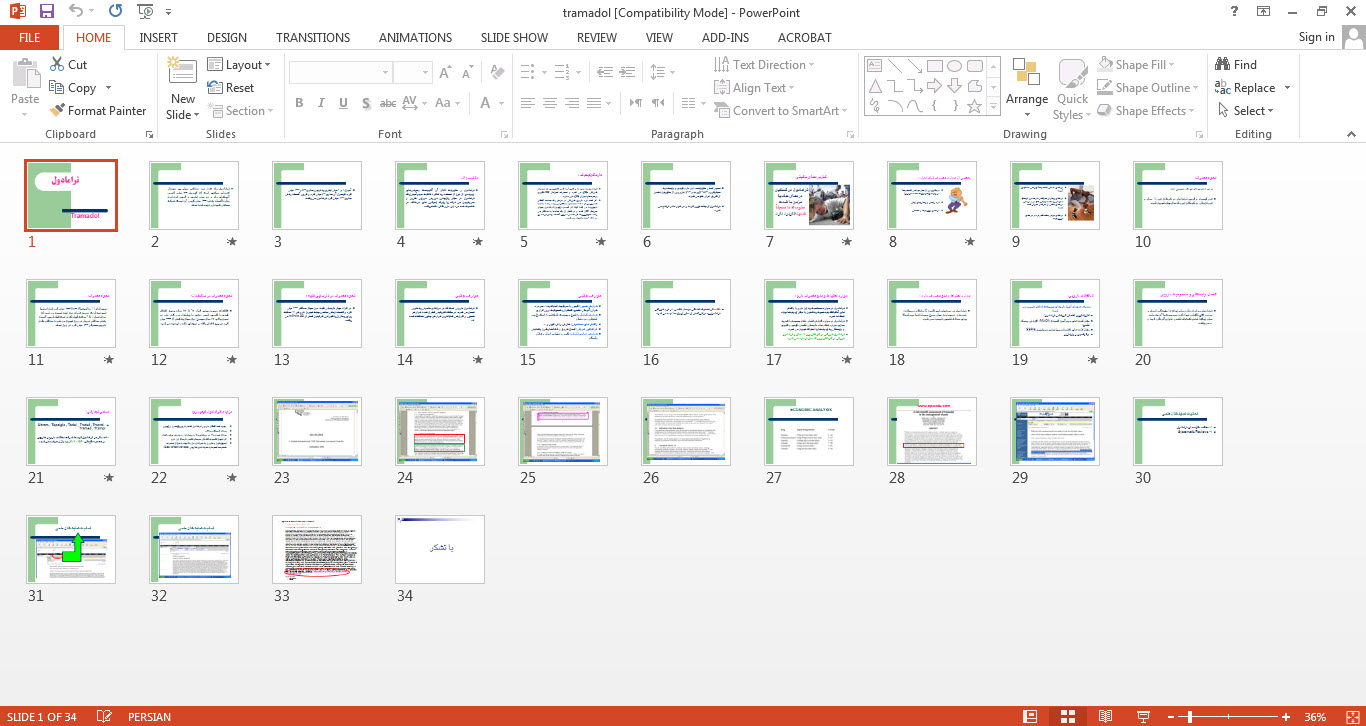Toggle Bold text formatting
Viewport: 1366px width, 726px height.
pyautogui.click(x=299, y=104)
